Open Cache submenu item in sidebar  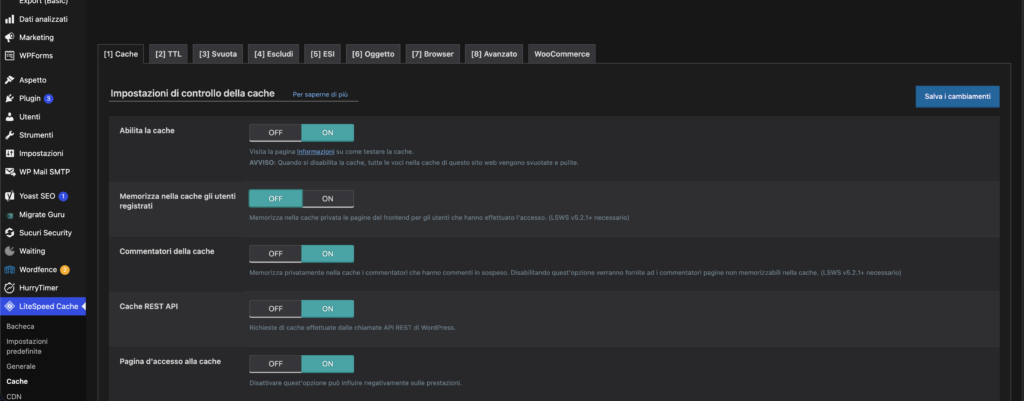pyautogui.click(x=17, y=381)
